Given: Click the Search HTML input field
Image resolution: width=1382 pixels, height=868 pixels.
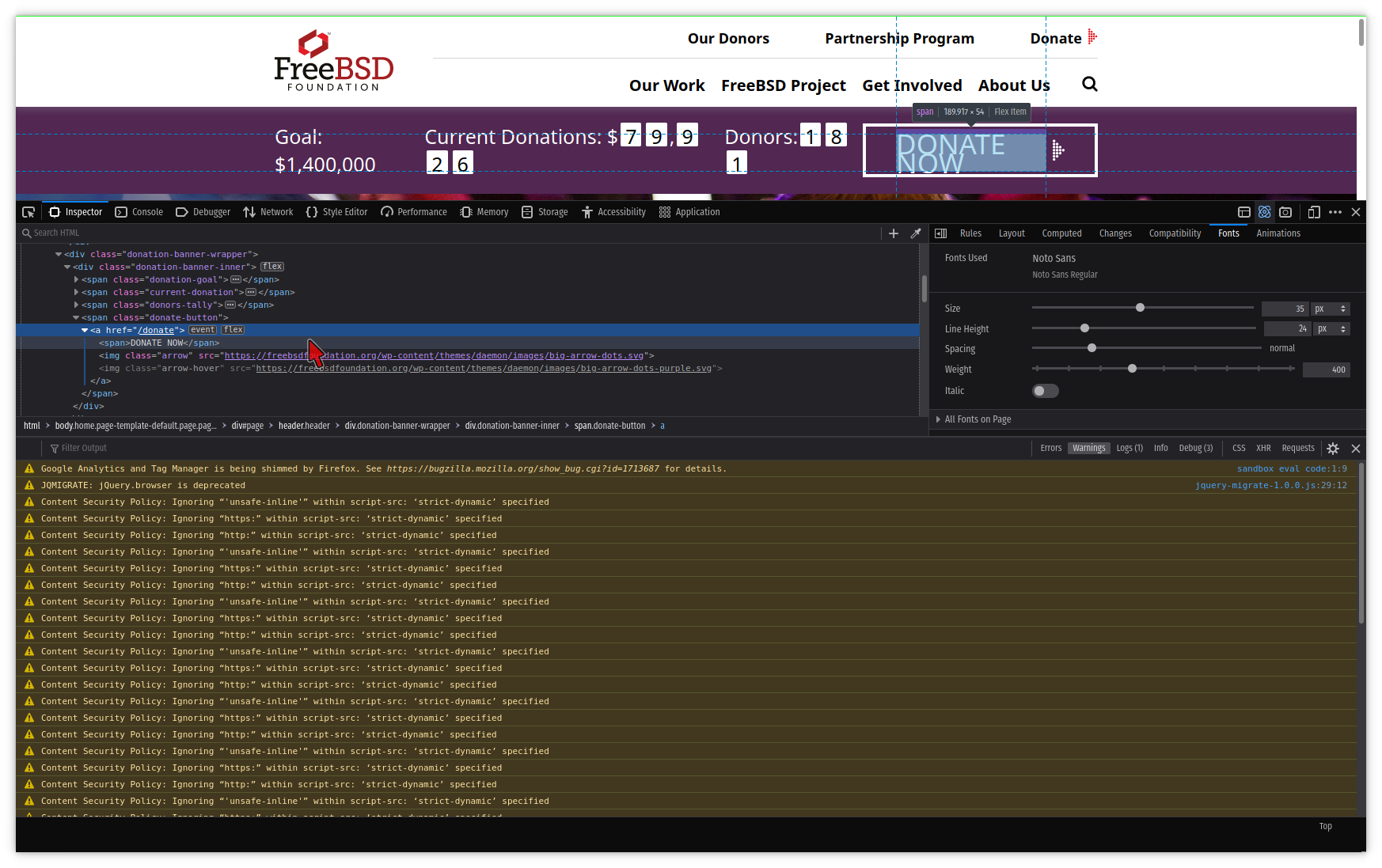Looking at the screenshot, I should [451, 233].
